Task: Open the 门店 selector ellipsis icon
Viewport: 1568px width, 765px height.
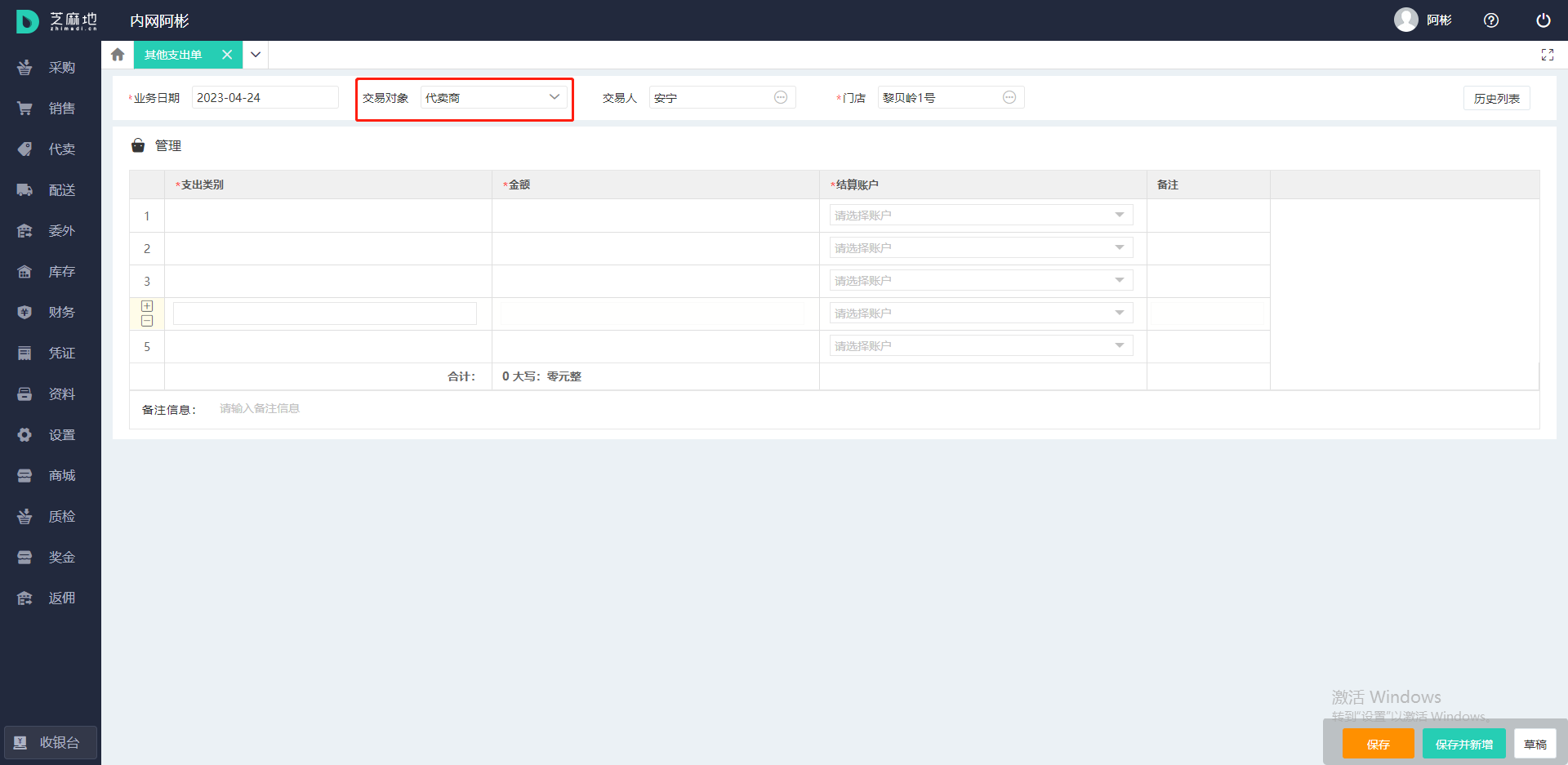Action: point(1009,97)
